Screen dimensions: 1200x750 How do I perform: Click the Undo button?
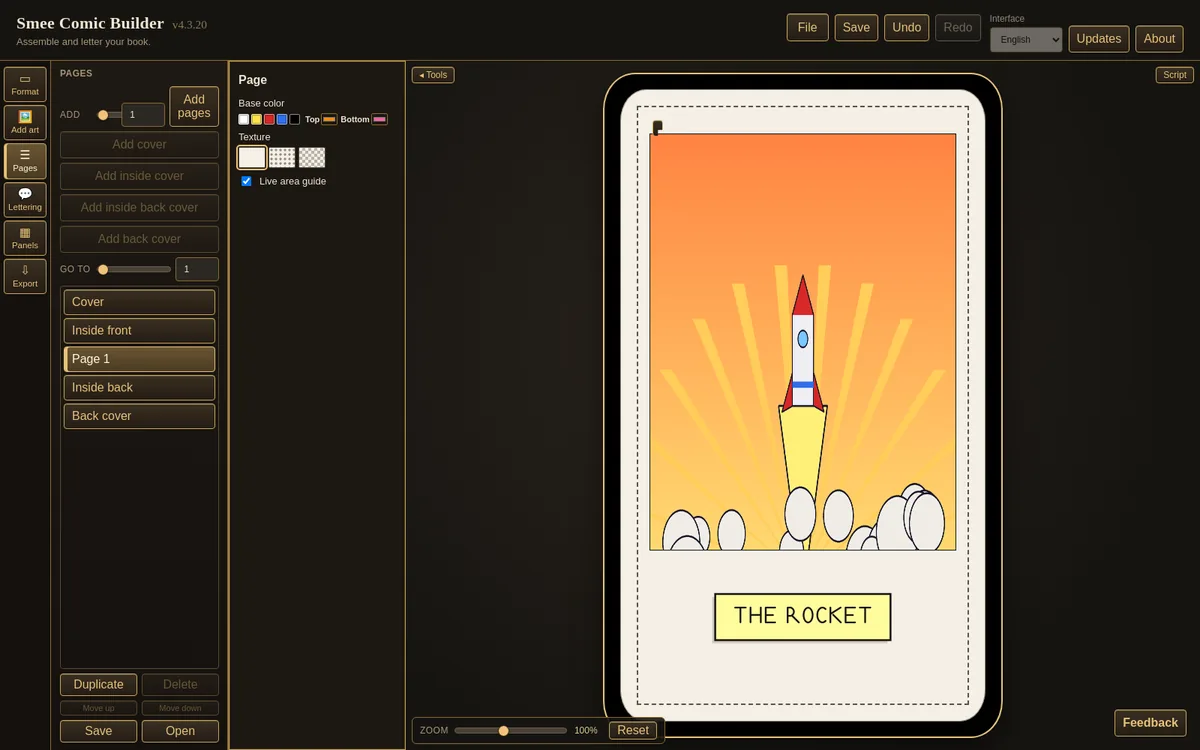click(x=907, y=27)
